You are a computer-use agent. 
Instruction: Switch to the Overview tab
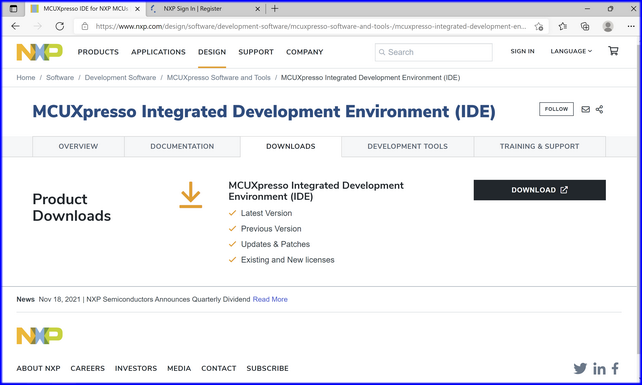[x=78, y=146]
